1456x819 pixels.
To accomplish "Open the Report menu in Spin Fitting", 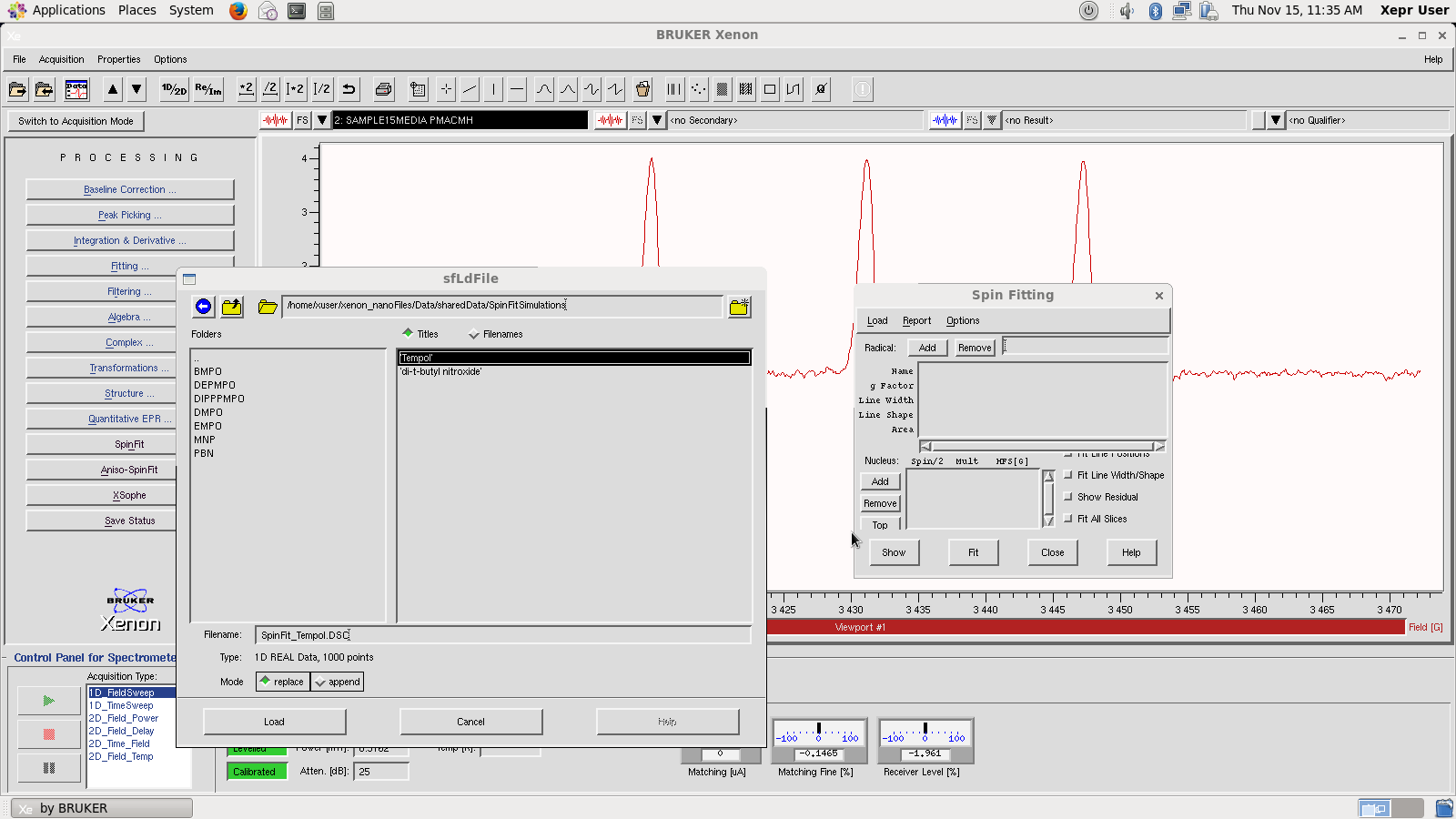I will point(916,320).
